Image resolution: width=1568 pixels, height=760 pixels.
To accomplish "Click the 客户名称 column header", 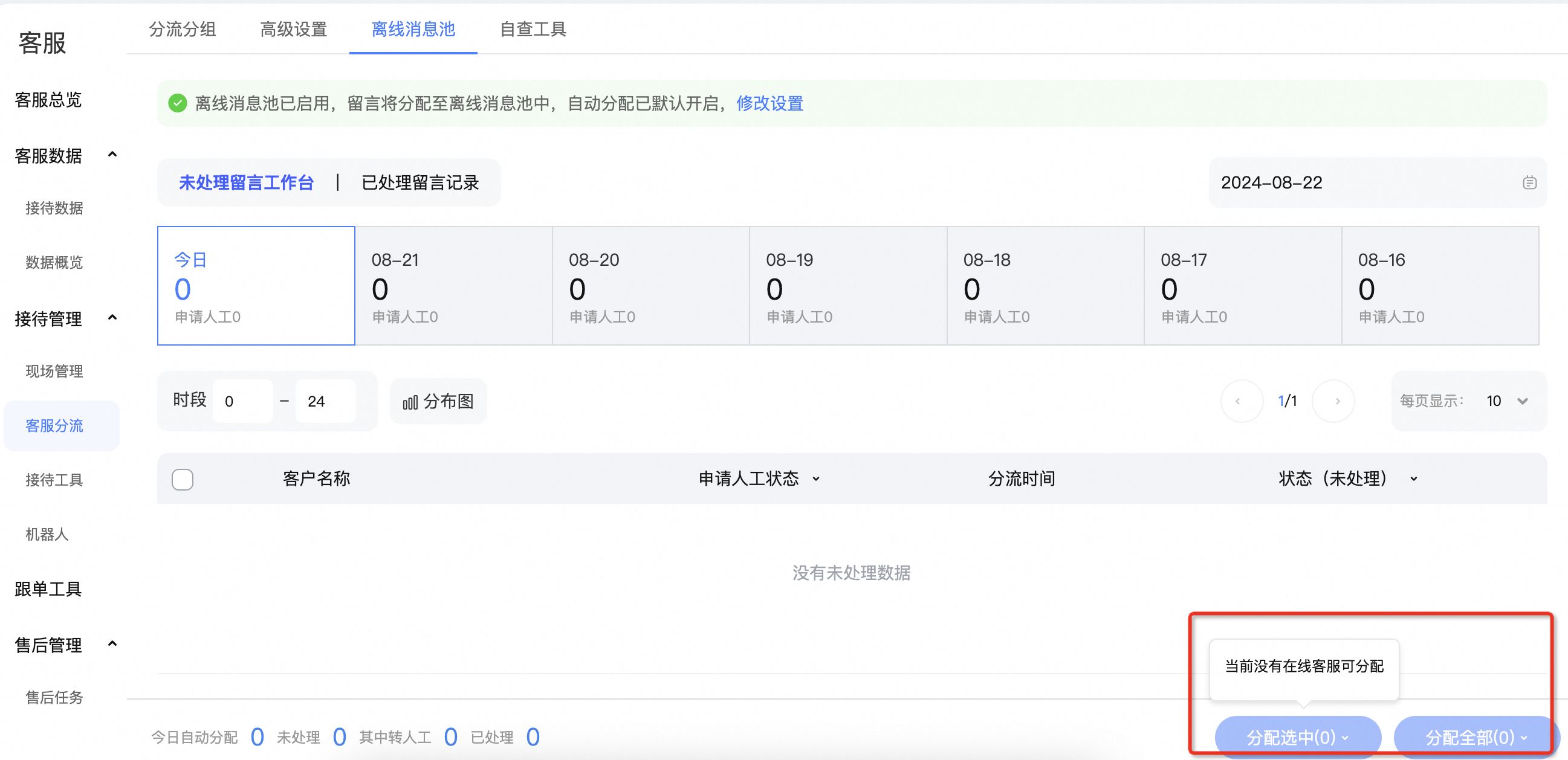I will (x=317, y=479).
